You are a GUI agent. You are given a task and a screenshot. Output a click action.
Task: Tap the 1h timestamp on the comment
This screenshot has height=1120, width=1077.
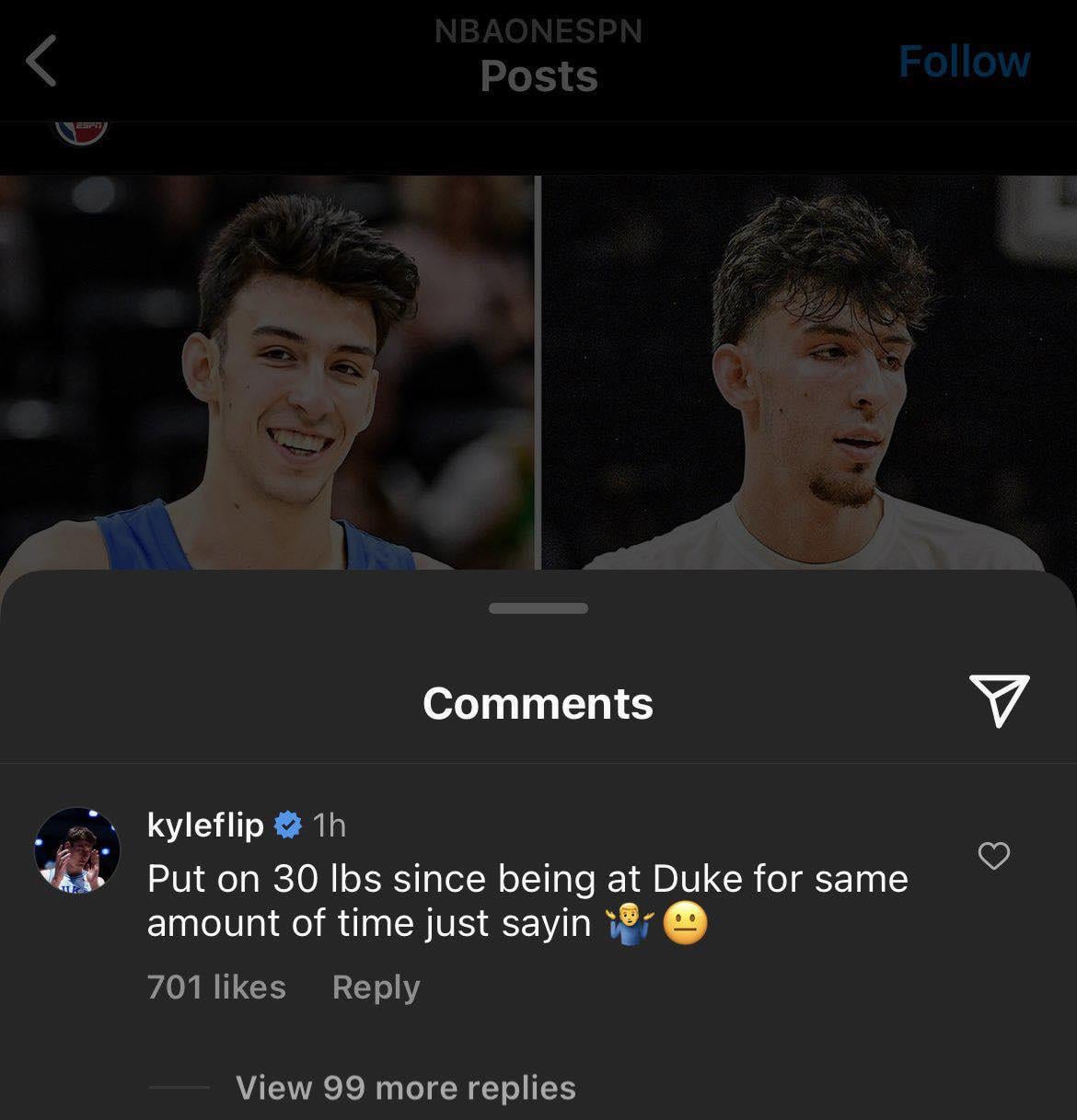click(x=330, y=826)
